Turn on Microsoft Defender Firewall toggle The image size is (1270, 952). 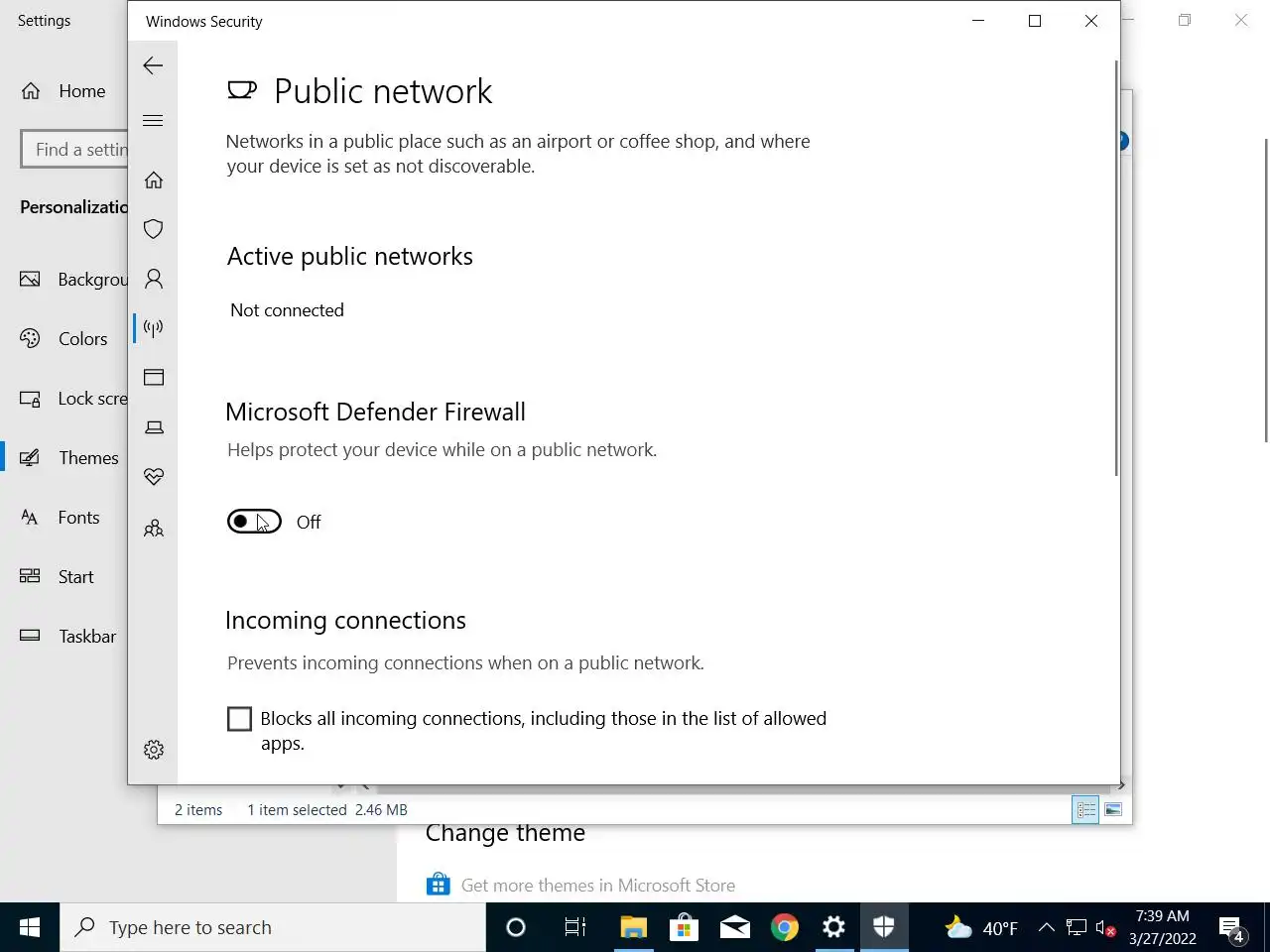tap(254, 522)
